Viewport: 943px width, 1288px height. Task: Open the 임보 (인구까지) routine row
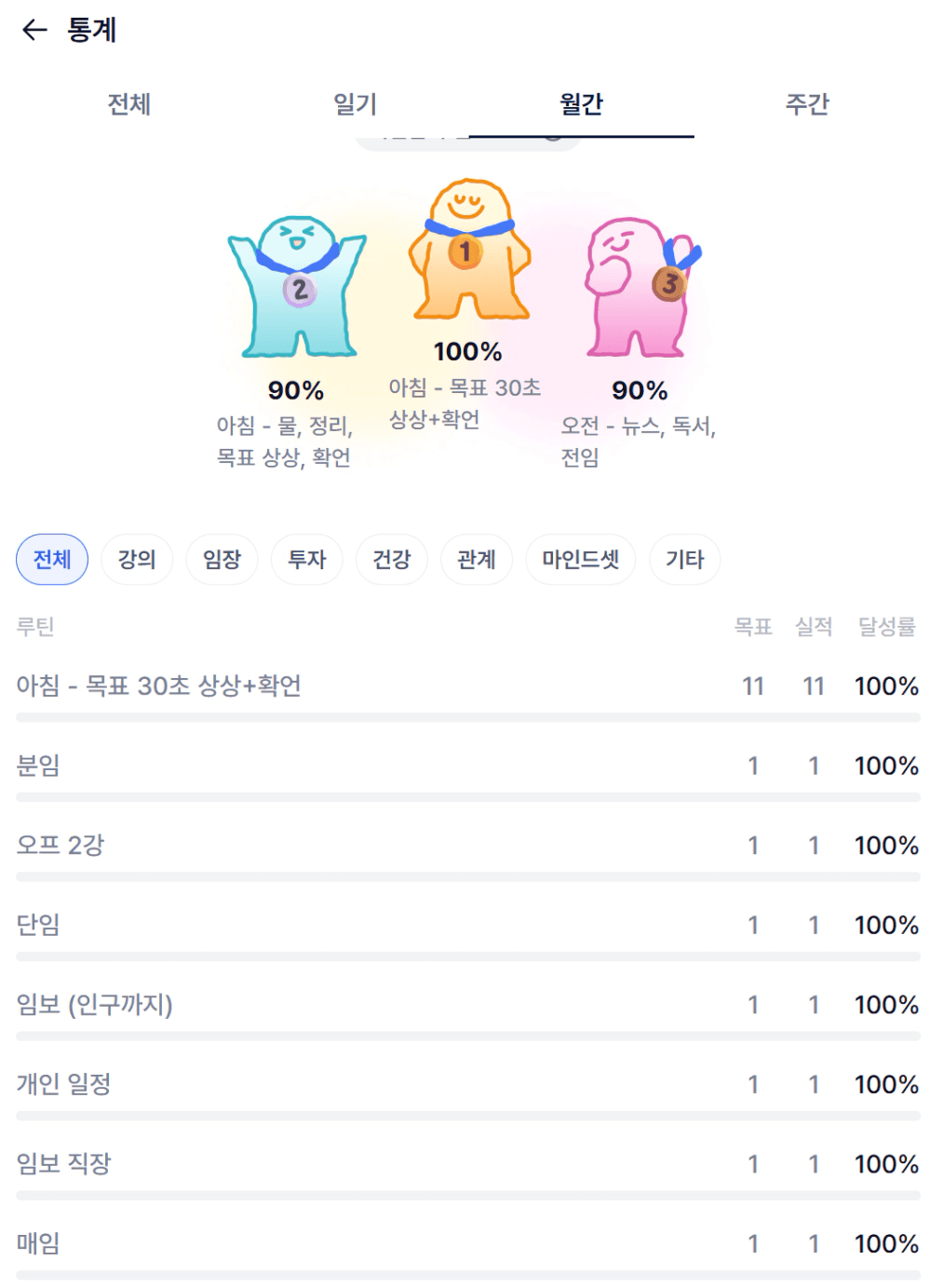tap(95, 1005)
